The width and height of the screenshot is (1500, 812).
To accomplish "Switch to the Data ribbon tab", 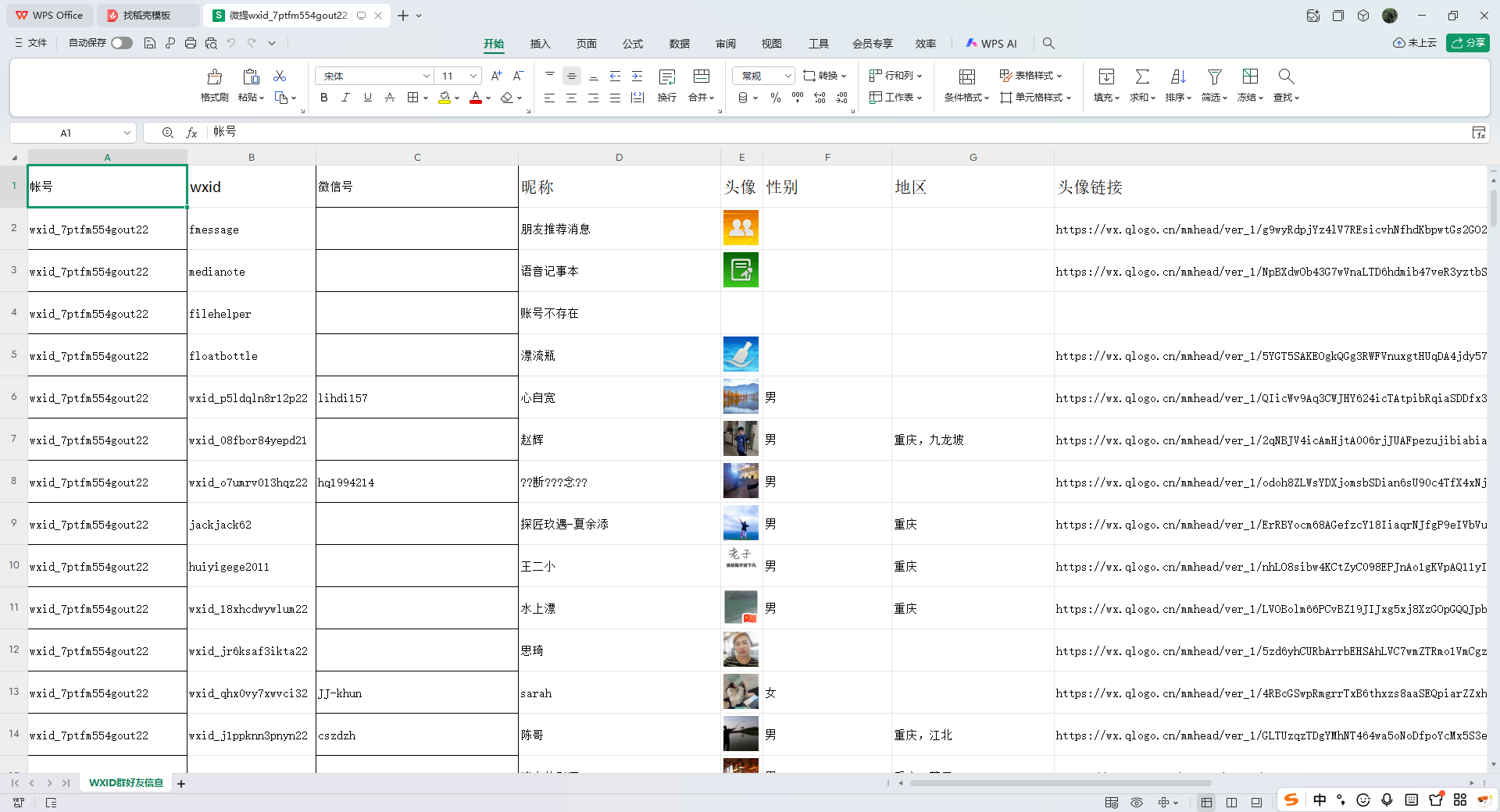I will 679,44.
